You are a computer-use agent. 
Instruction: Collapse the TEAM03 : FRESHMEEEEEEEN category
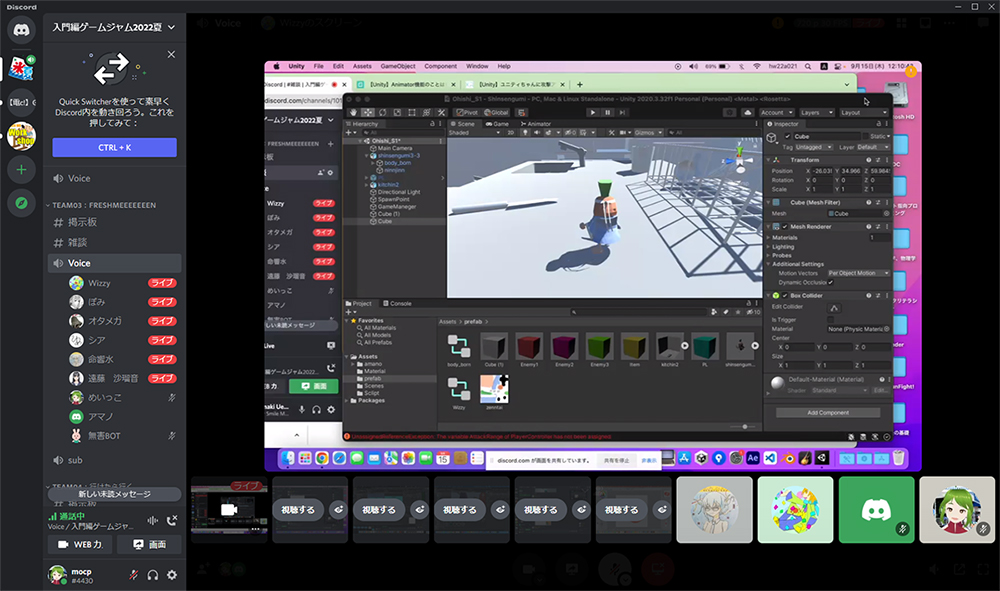click(x=102, y=205)
